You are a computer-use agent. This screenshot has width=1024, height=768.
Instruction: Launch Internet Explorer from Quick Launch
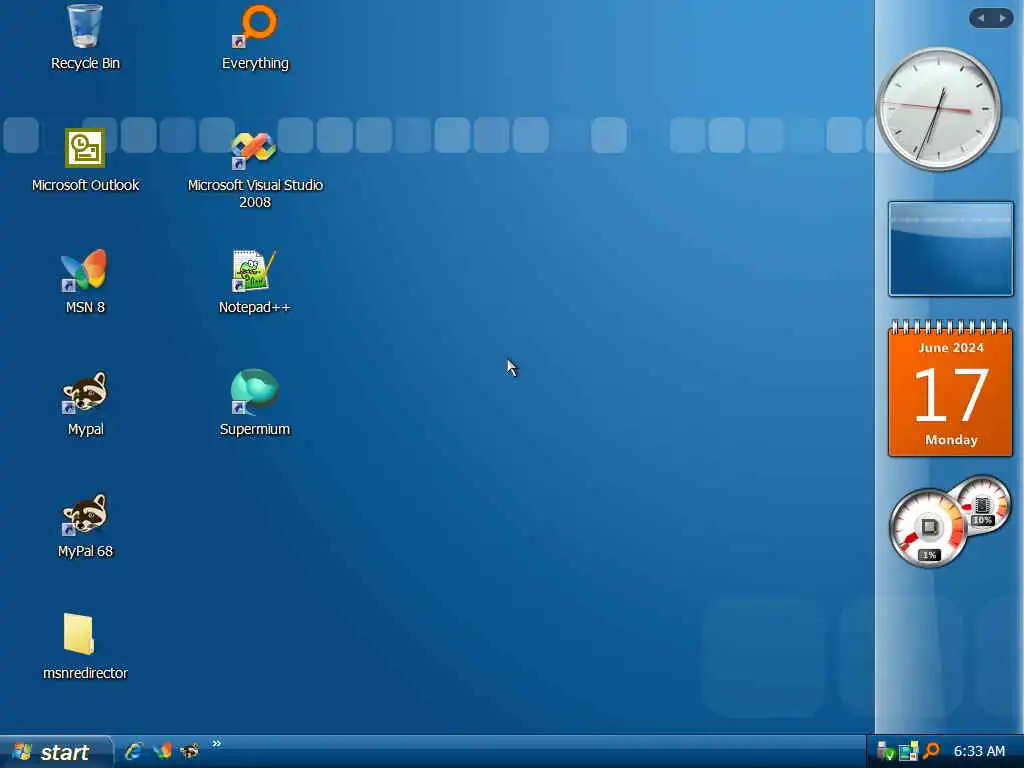(x=134, y=751)
